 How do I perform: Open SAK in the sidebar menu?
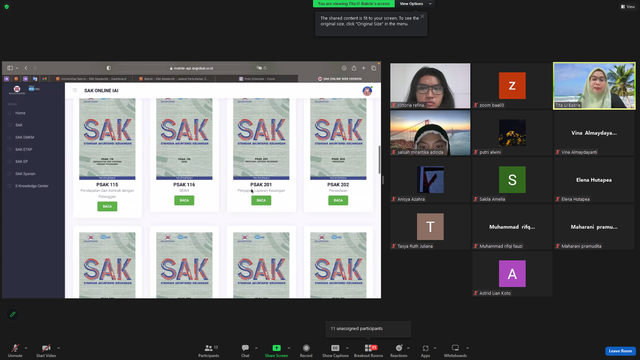(x=19, y=125)
